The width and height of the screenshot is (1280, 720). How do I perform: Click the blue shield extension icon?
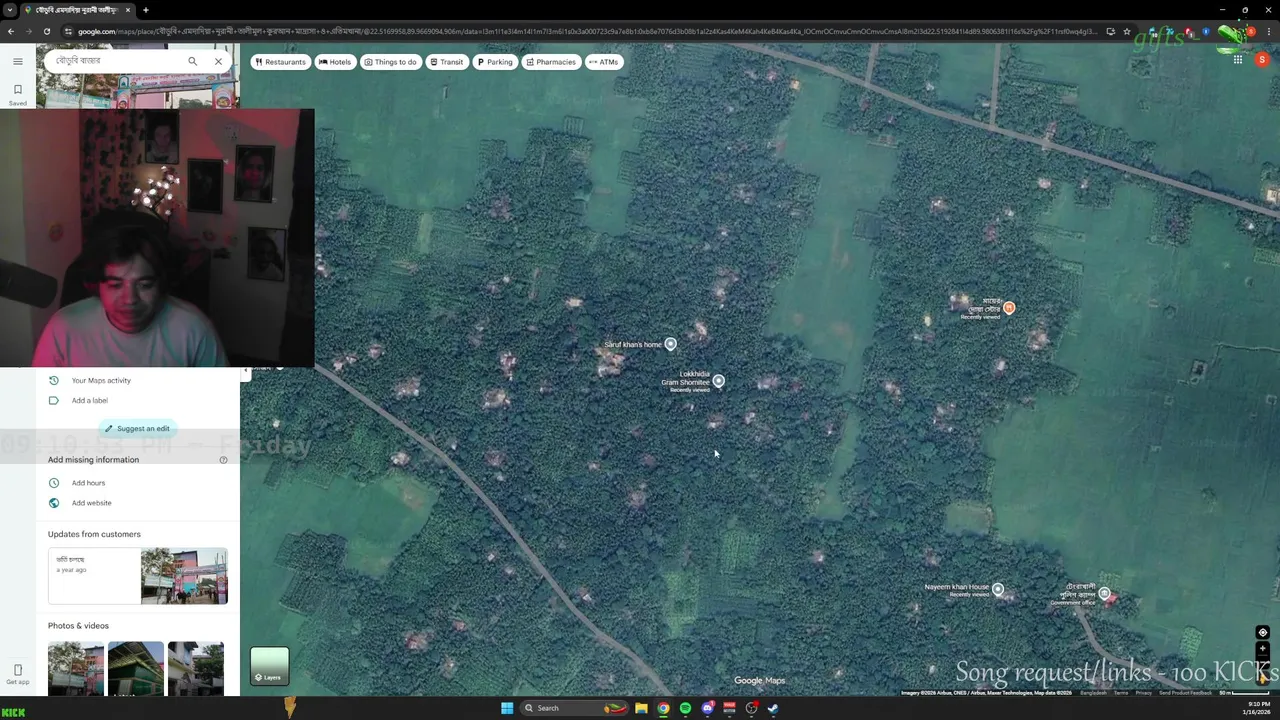(1206, 31)
